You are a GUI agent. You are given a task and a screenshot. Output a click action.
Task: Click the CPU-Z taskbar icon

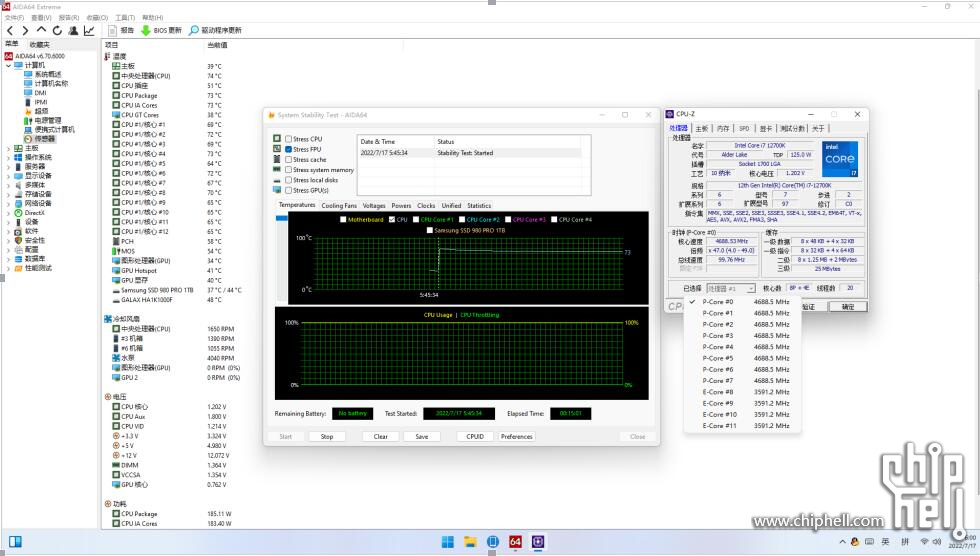538,542
